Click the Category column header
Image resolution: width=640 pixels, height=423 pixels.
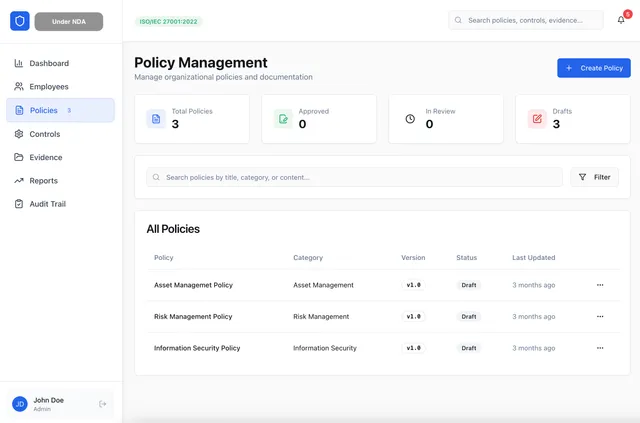click(308, 258)
